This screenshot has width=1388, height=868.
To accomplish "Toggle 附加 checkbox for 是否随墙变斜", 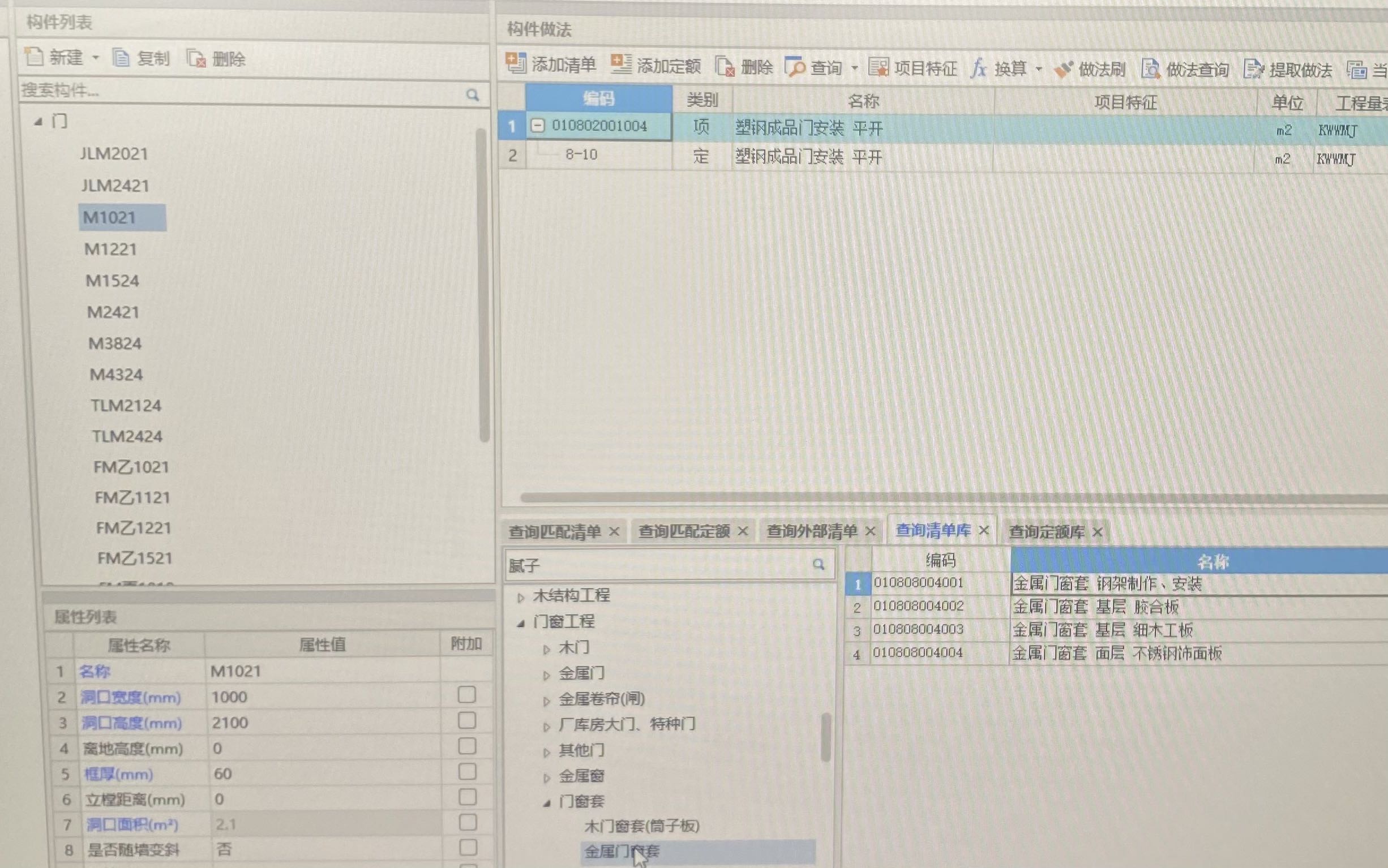I will [469, 848].
